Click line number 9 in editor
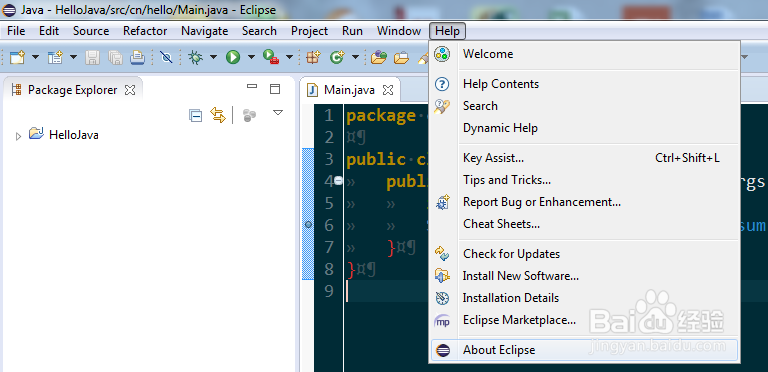Image resolution: width=768 pixels, height=372 pixels. pyautogui.click(x=329, y=292)
